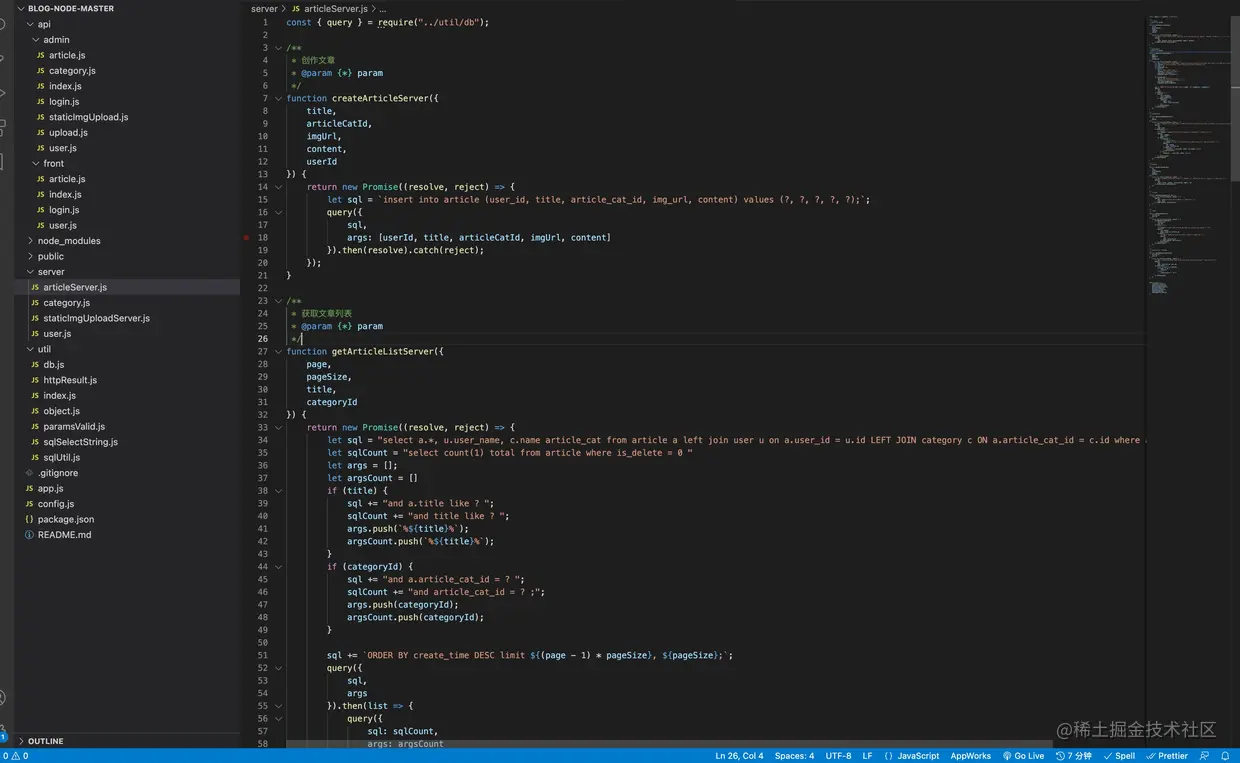Screen dimensions: 1240x763
Task: Fold the if (categoryId) block at line 44
Action: 278,567
